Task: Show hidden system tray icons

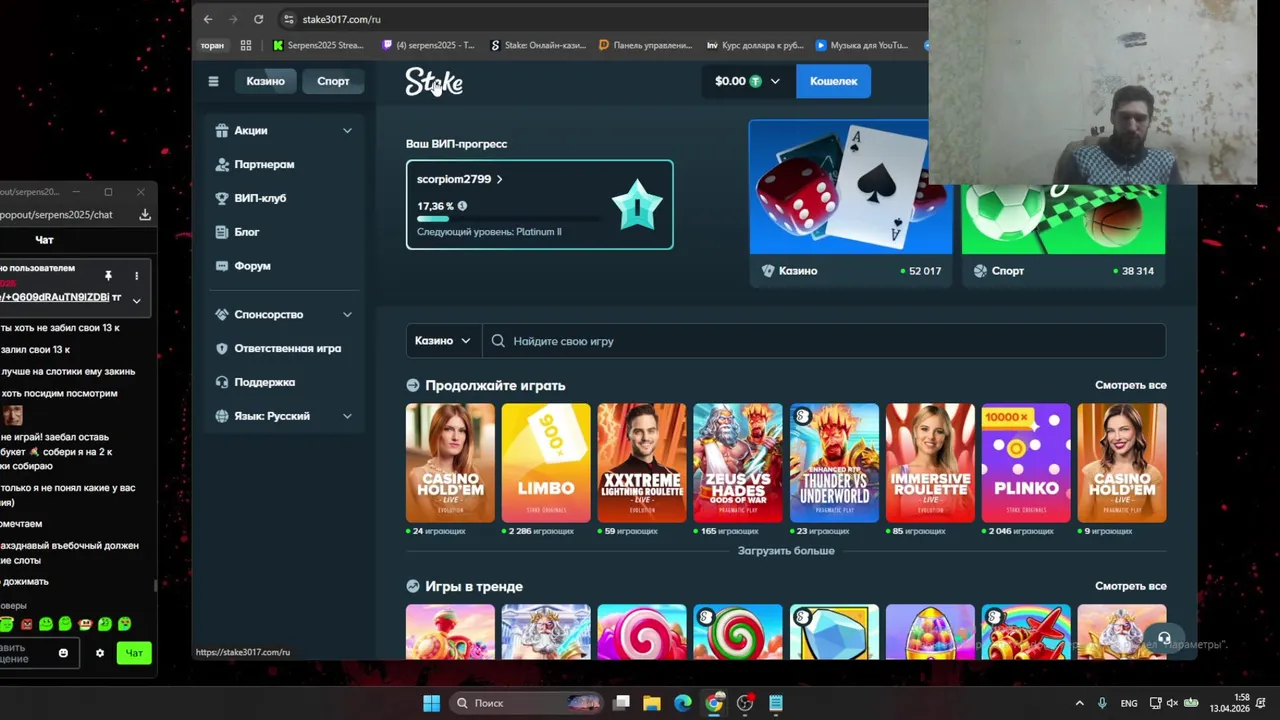Action: (x=1079, y=703)
